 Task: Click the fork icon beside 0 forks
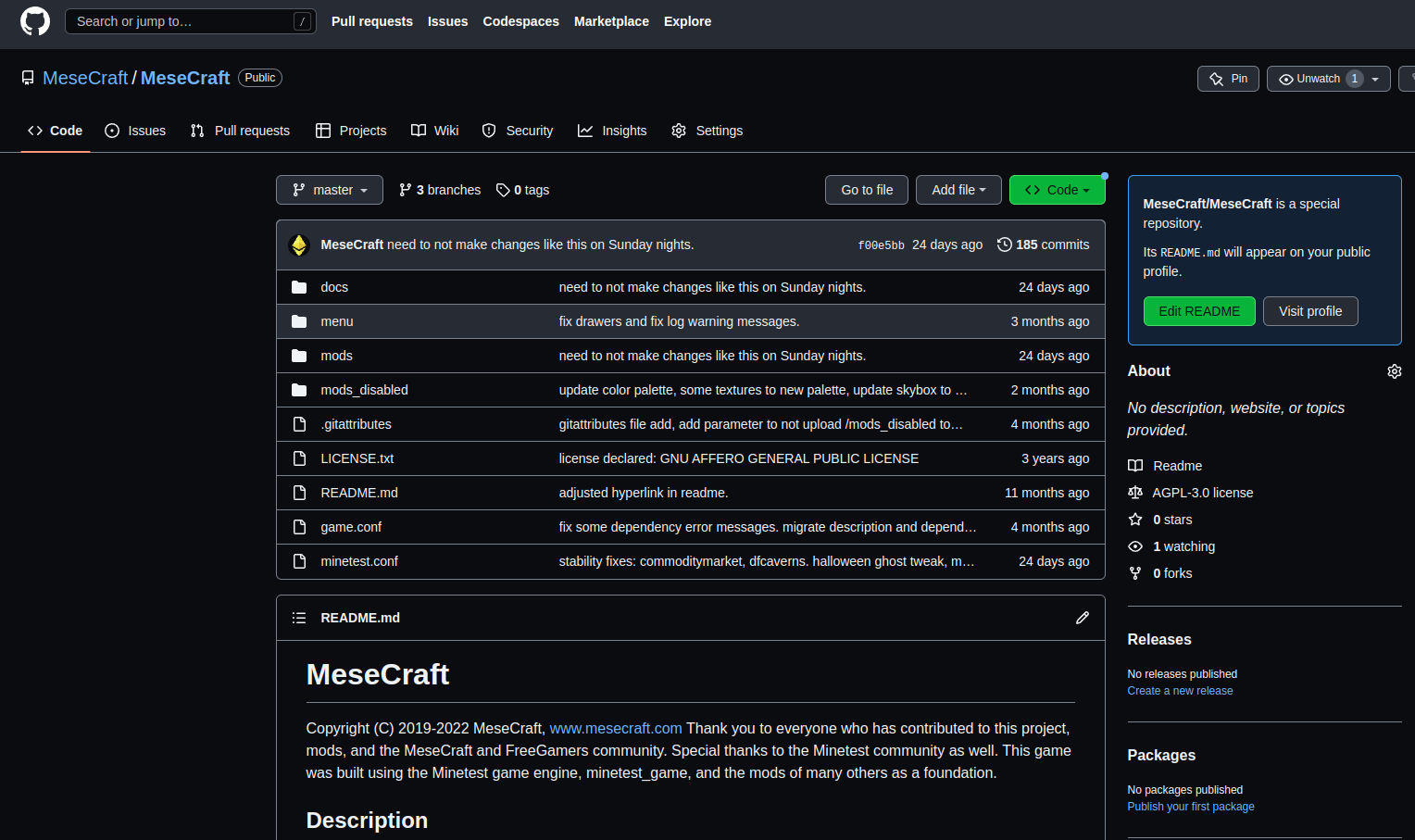pyautogui.click(x=1135, y=573)
